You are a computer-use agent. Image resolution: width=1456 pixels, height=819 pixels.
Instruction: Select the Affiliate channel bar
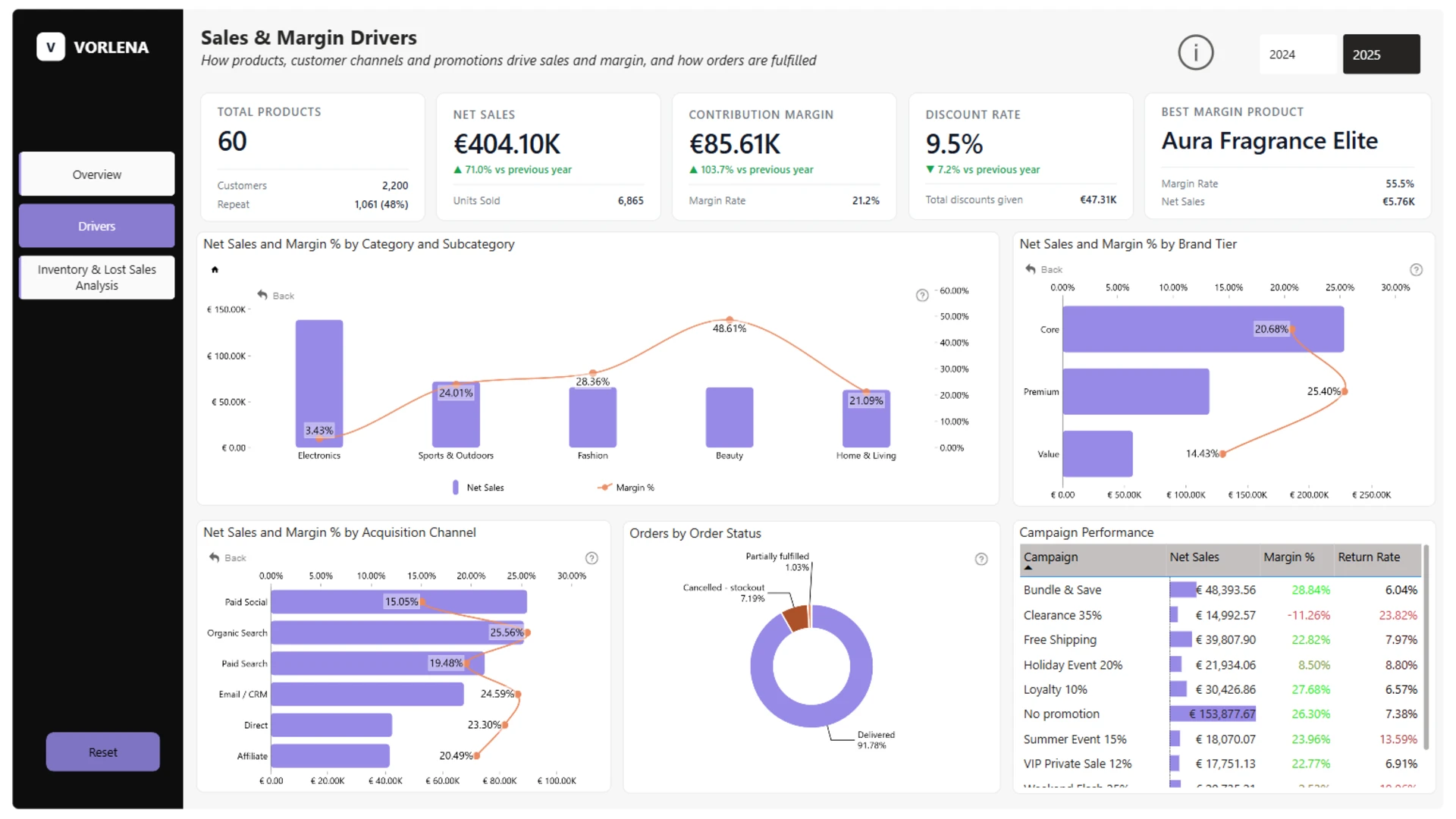tap(331, 756)
